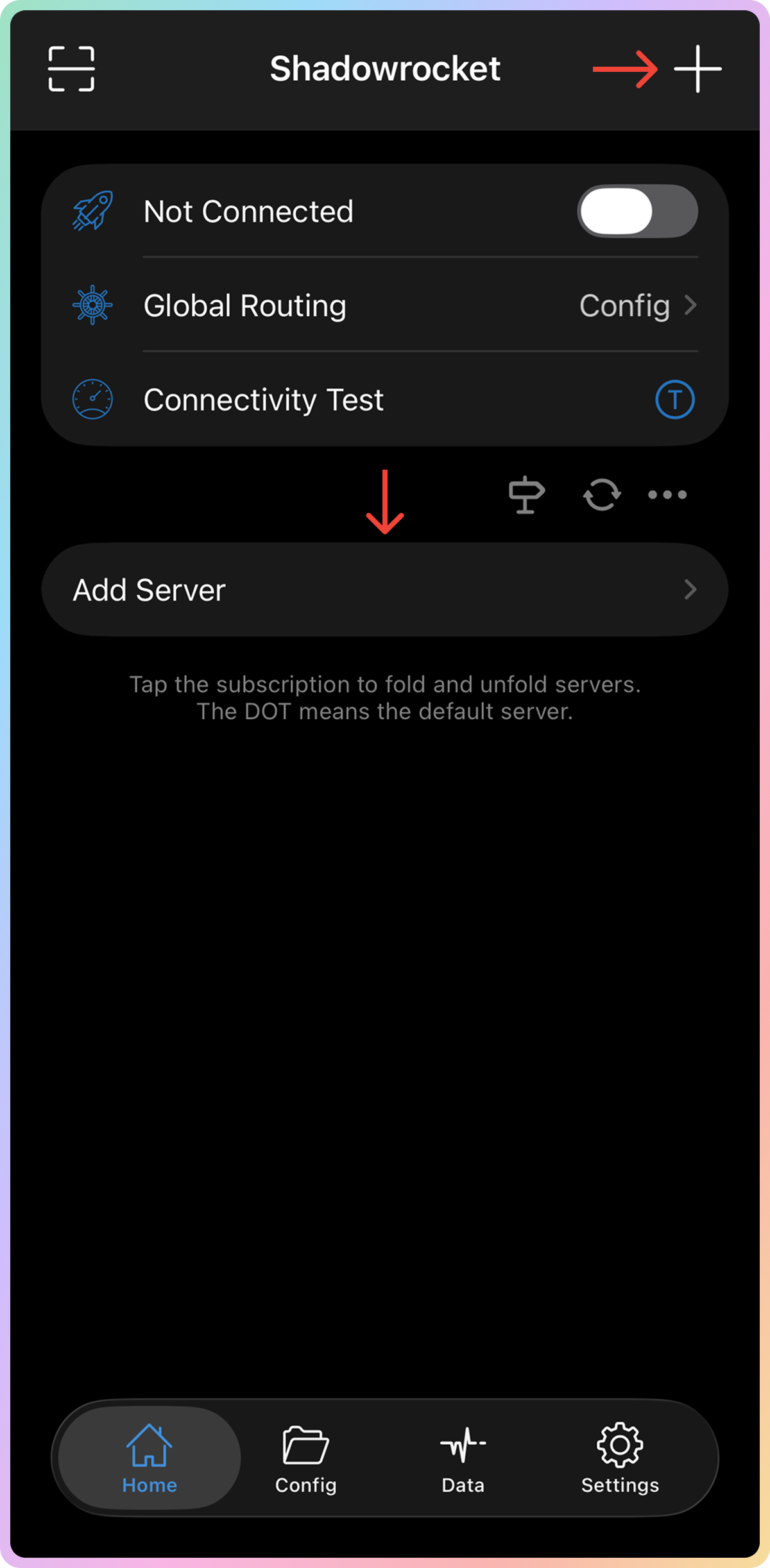This screenshot has width=770, height=1568.
Task: Select the Connectivity Test row label
Action: pos(263,400)
